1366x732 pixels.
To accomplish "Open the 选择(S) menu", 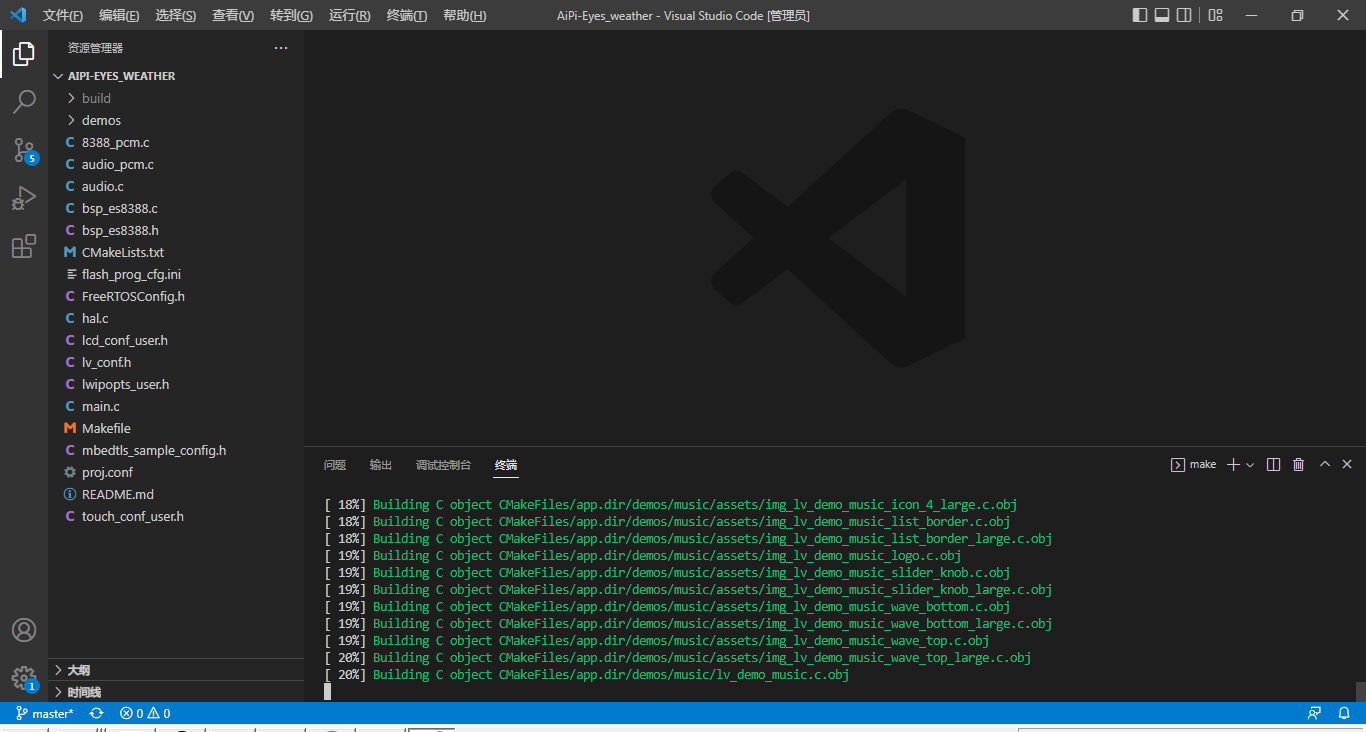I will 176,15.
